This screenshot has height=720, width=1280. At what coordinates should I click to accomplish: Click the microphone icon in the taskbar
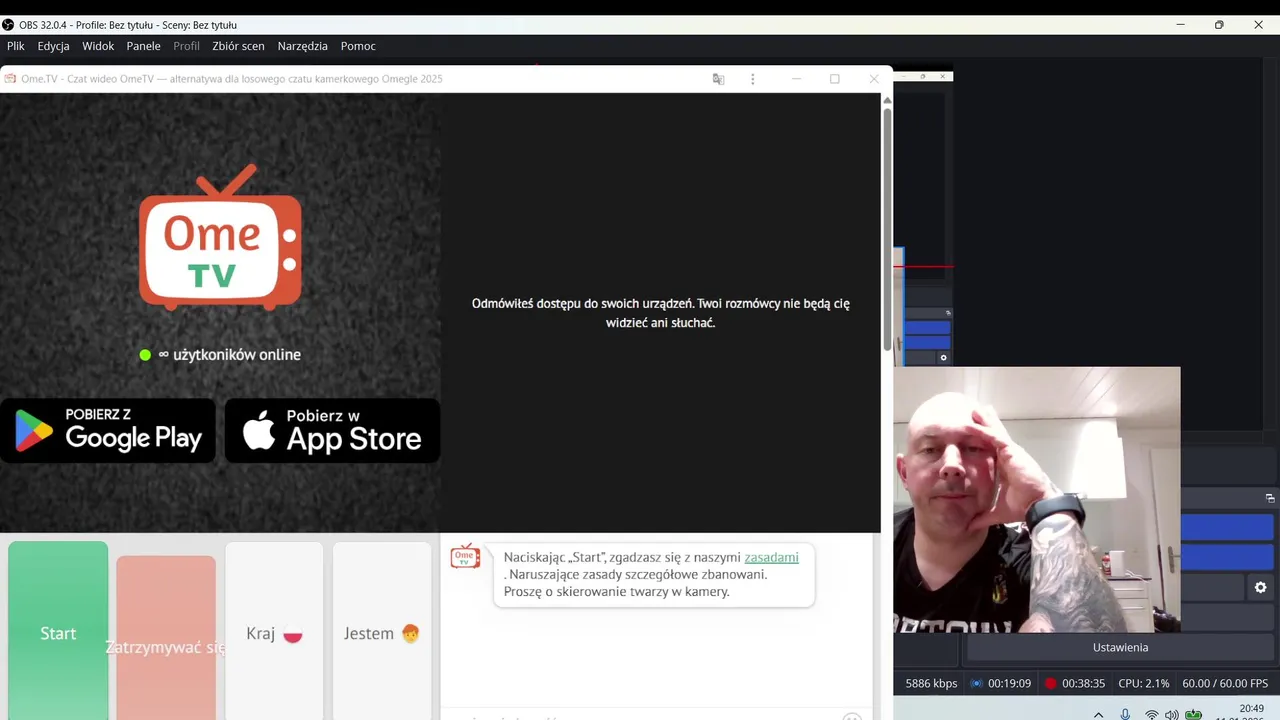pos(1125,714)
